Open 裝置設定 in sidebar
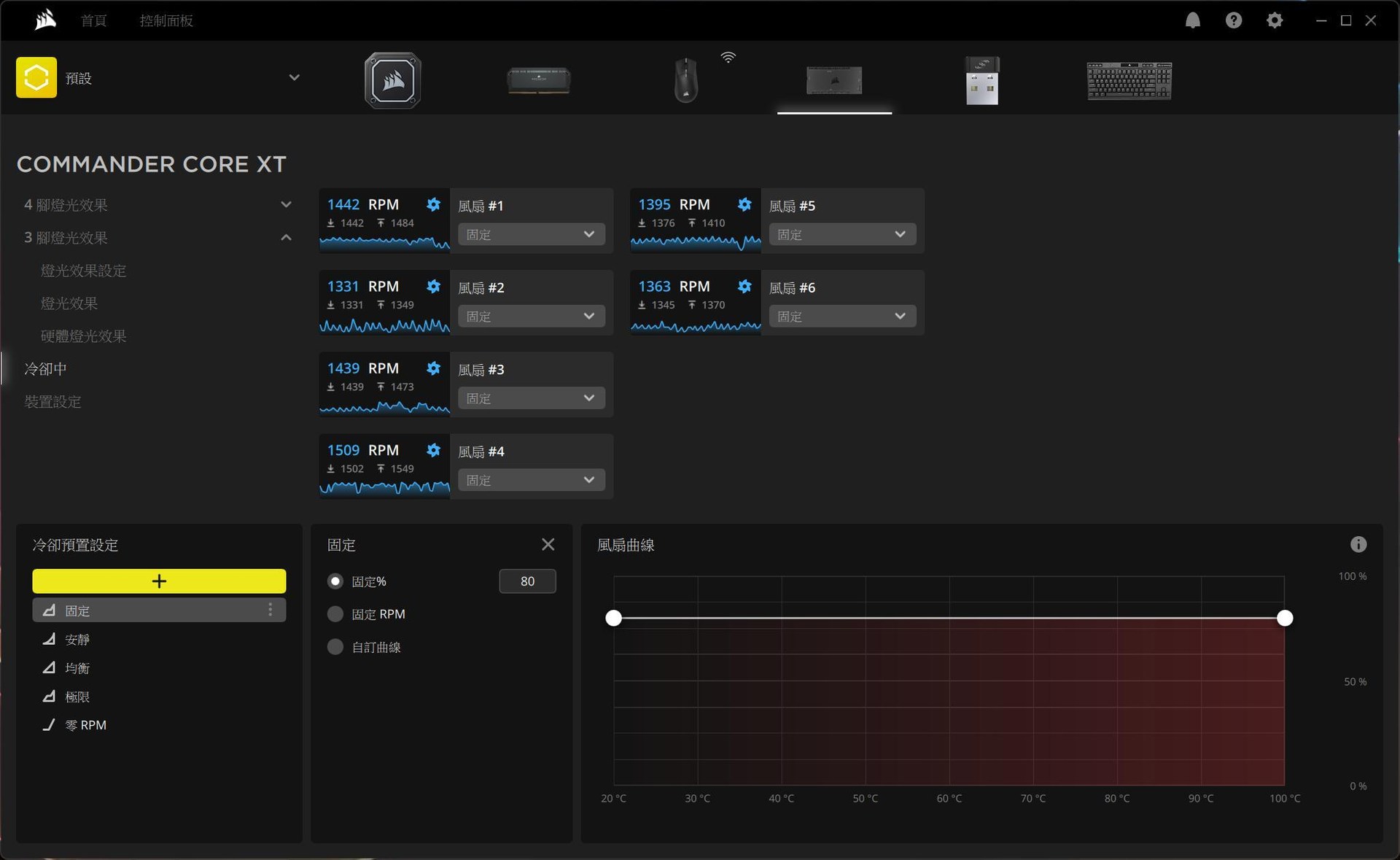Viewport: 1400px width, 860px height. 52,402
